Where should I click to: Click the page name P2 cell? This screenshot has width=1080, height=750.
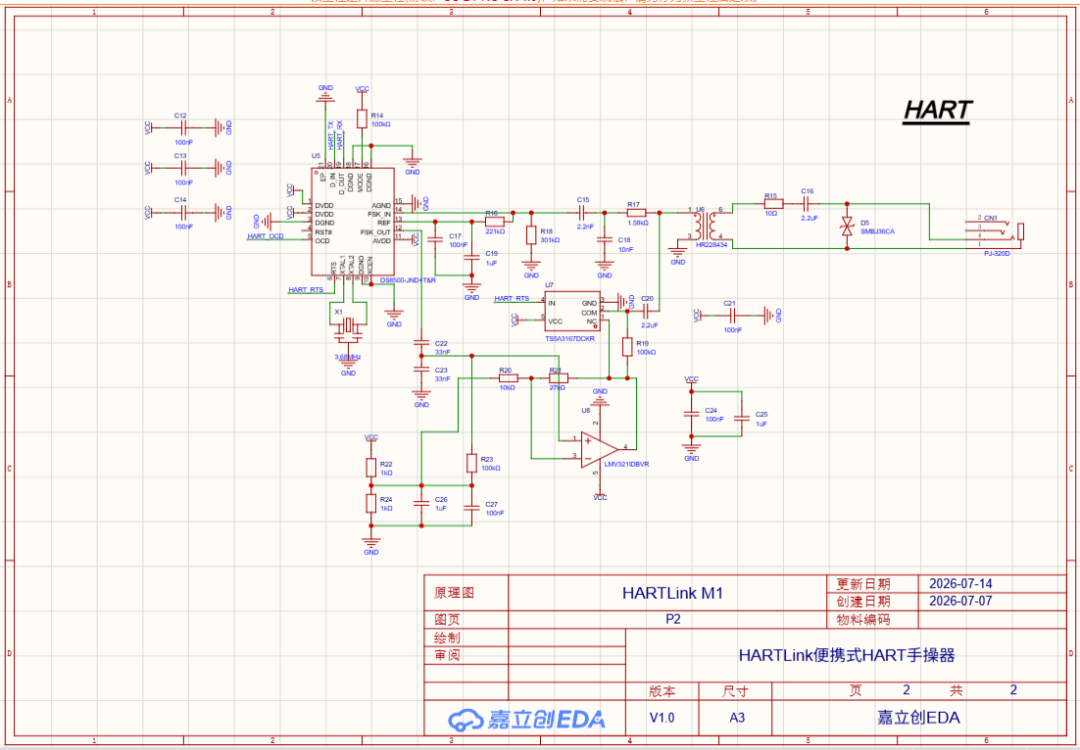(x=667, y=618)
